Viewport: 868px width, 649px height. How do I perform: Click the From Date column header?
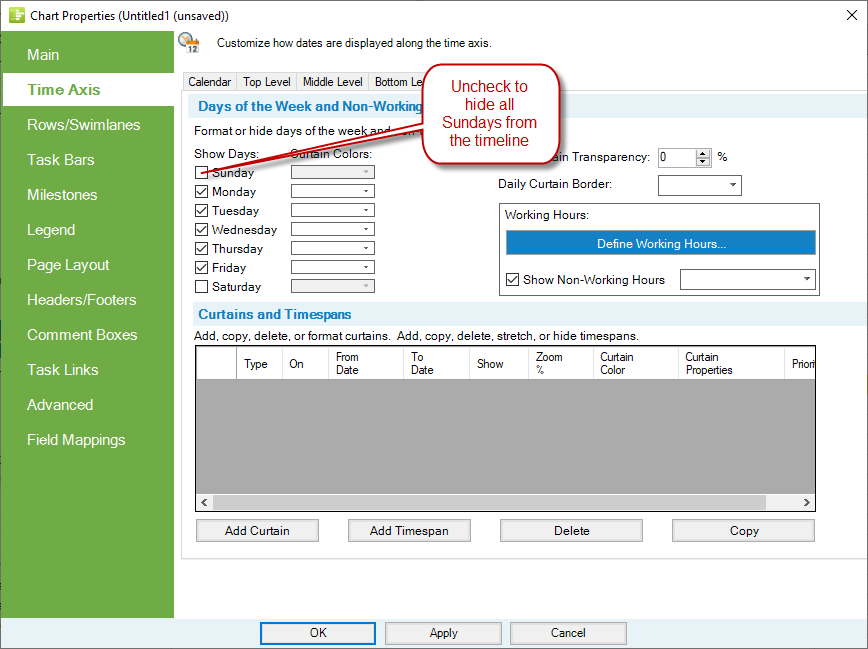tap(366, 363)
